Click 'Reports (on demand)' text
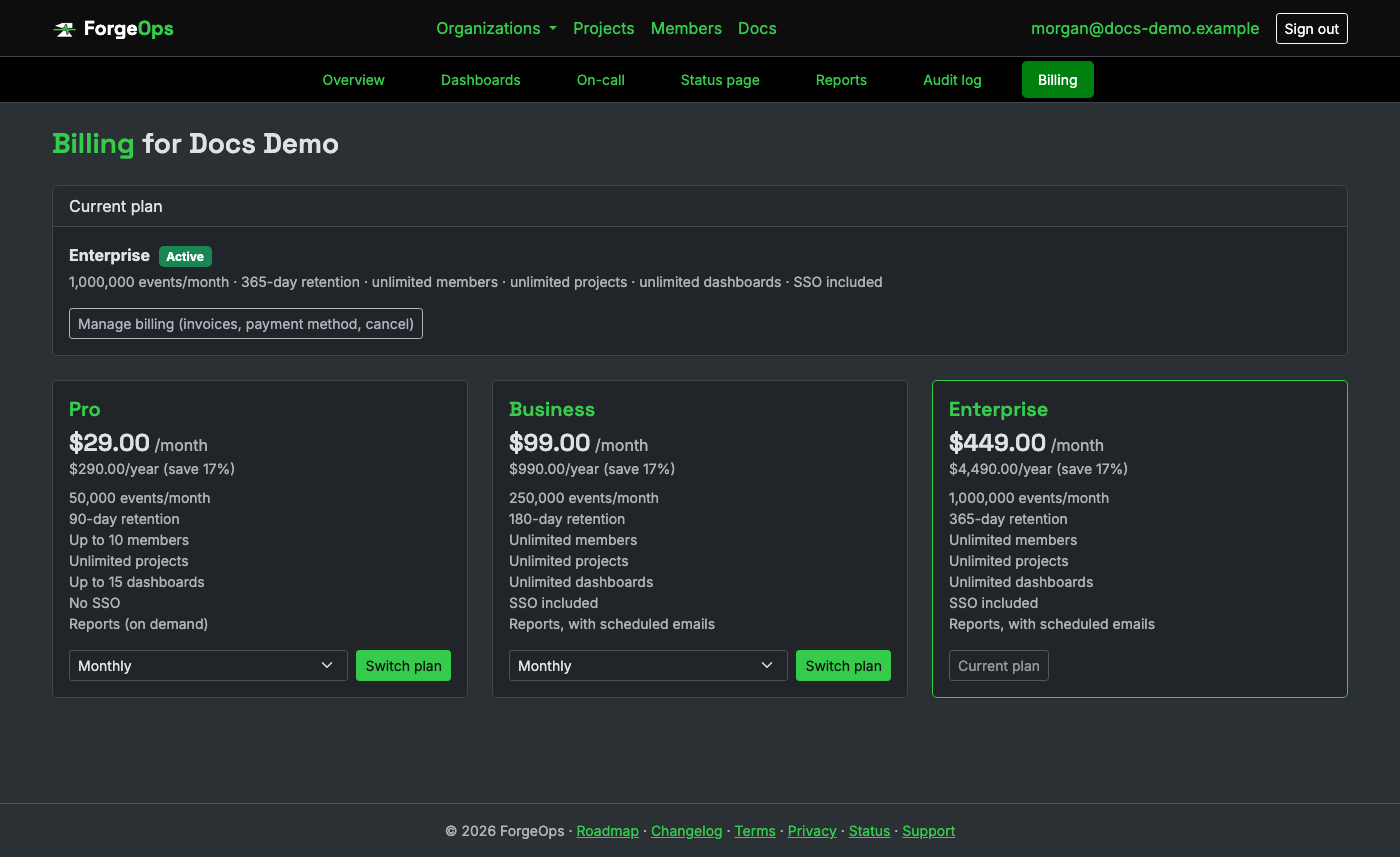Screen dimensions: 1400x857 pyautogui.click(x=139, y=624)
